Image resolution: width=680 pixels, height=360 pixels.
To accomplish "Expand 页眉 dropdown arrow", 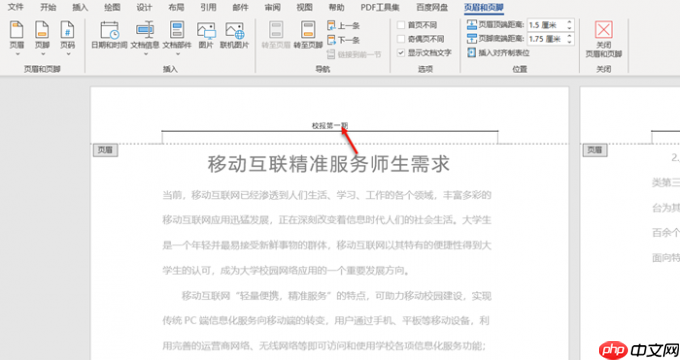I will click(17, 54).
